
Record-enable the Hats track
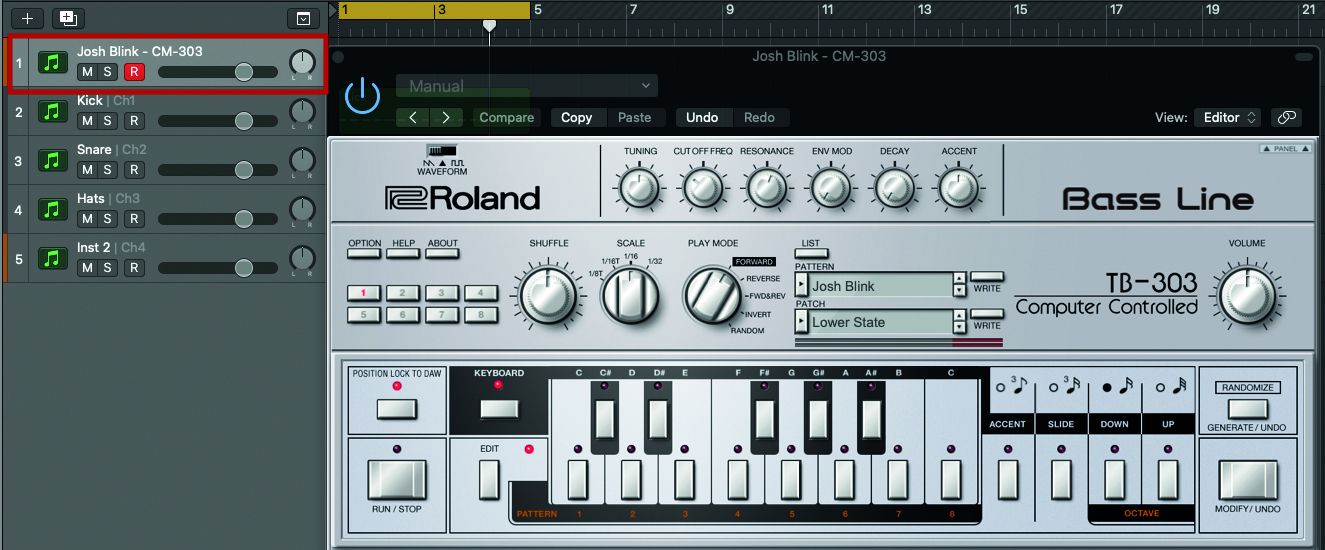(x=134, y=219)
